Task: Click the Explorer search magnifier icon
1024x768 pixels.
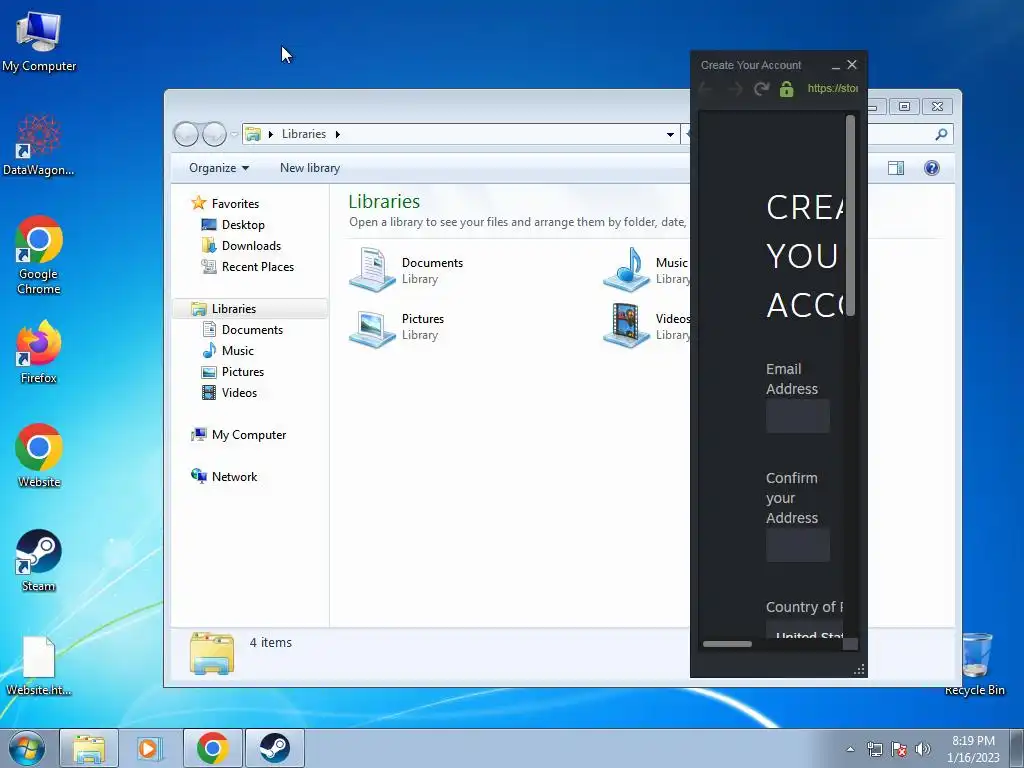Action: 941,135
